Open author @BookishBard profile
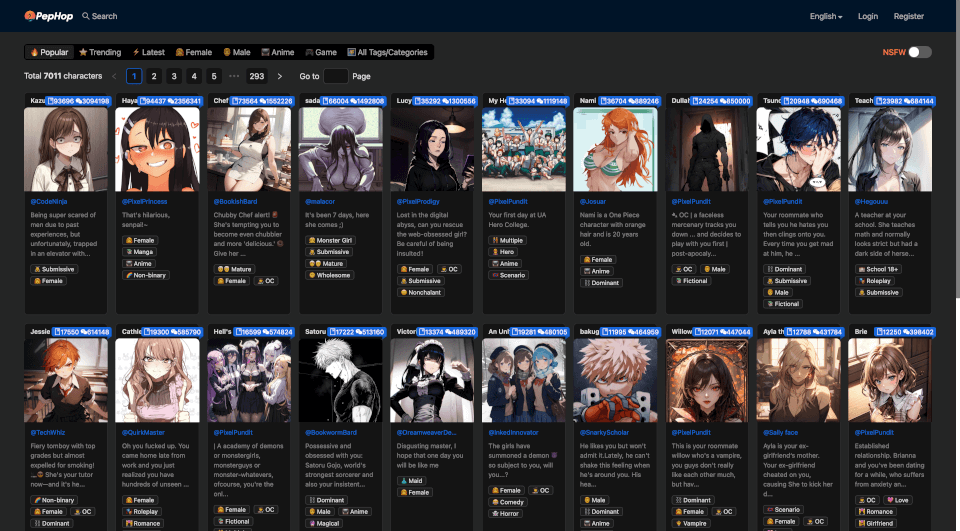960x531 pixels. 235,201
